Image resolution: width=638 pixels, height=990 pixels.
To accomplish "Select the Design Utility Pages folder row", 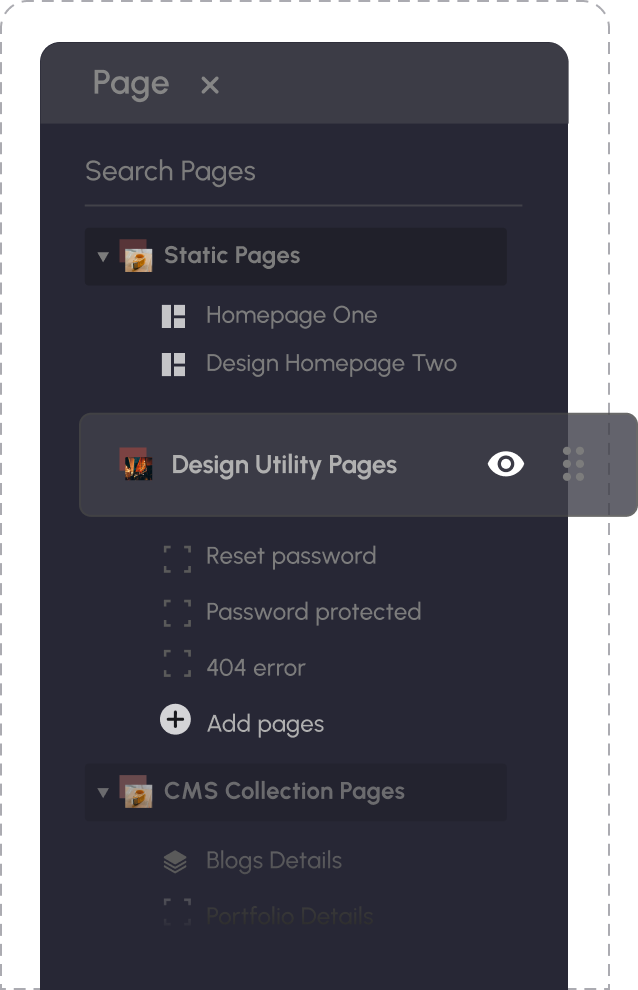I will click(358, 465).
